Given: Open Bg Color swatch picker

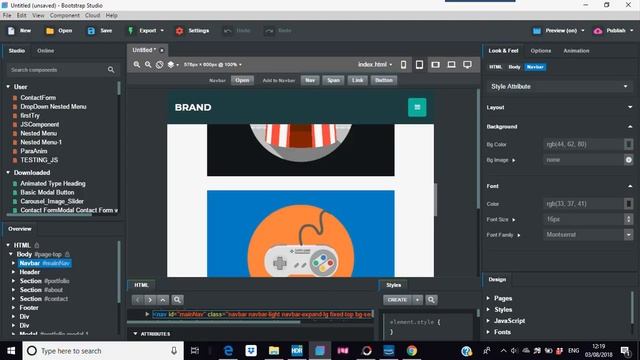Looking at the screenshot, I should 629,144.
